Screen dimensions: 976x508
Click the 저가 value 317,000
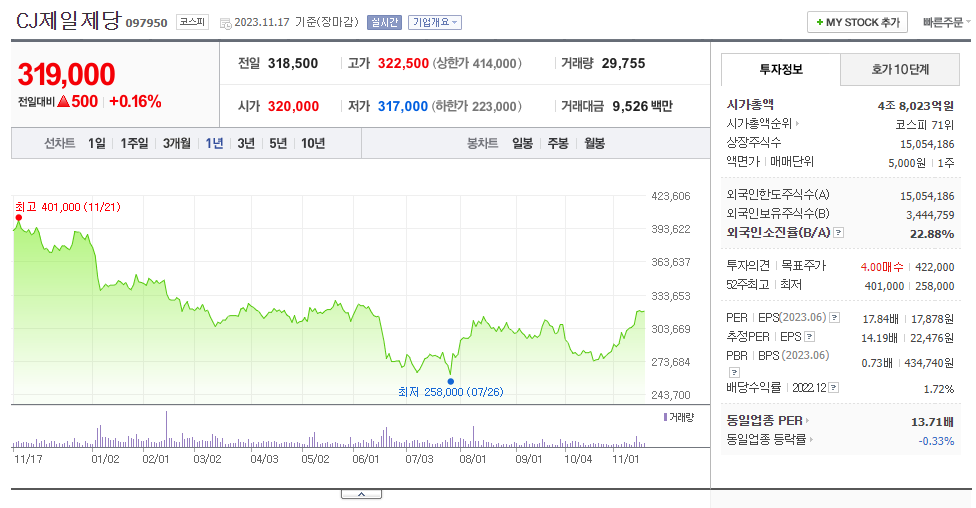402,106
